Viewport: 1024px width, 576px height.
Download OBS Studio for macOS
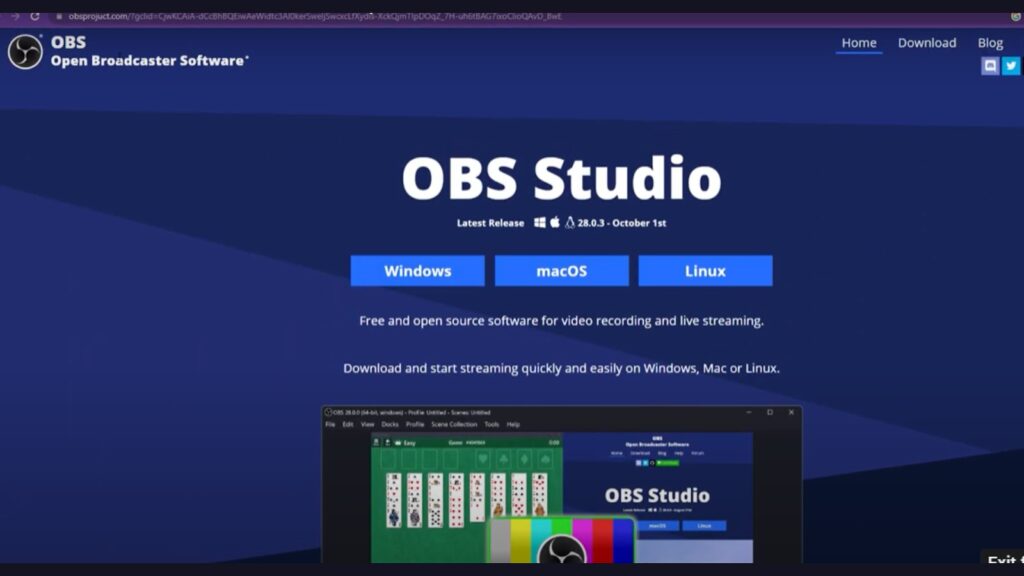pyautogui.click(x=562, y=271)
